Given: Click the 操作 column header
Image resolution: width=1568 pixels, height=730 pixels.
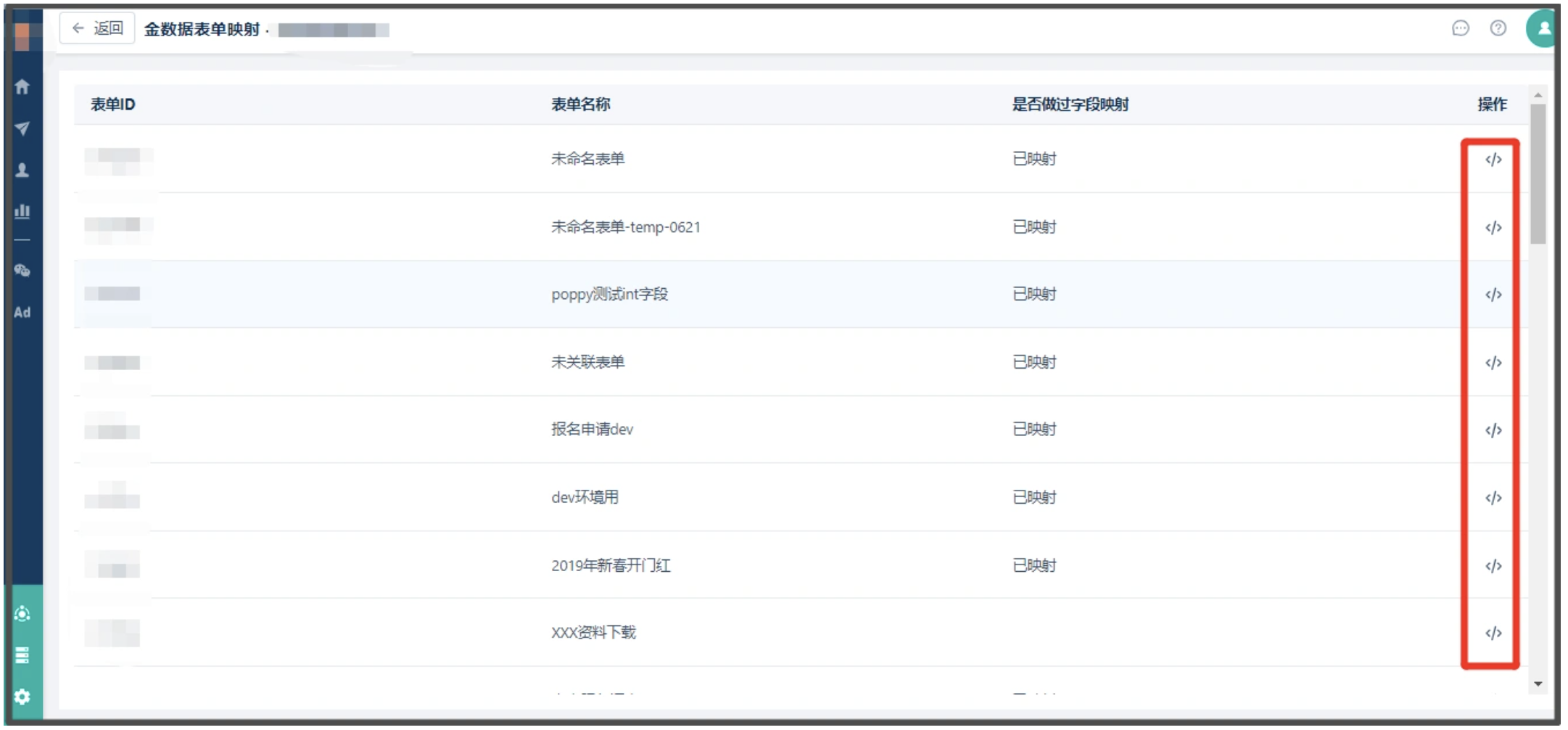Looking at the screenshot, I should [1493, 104].
